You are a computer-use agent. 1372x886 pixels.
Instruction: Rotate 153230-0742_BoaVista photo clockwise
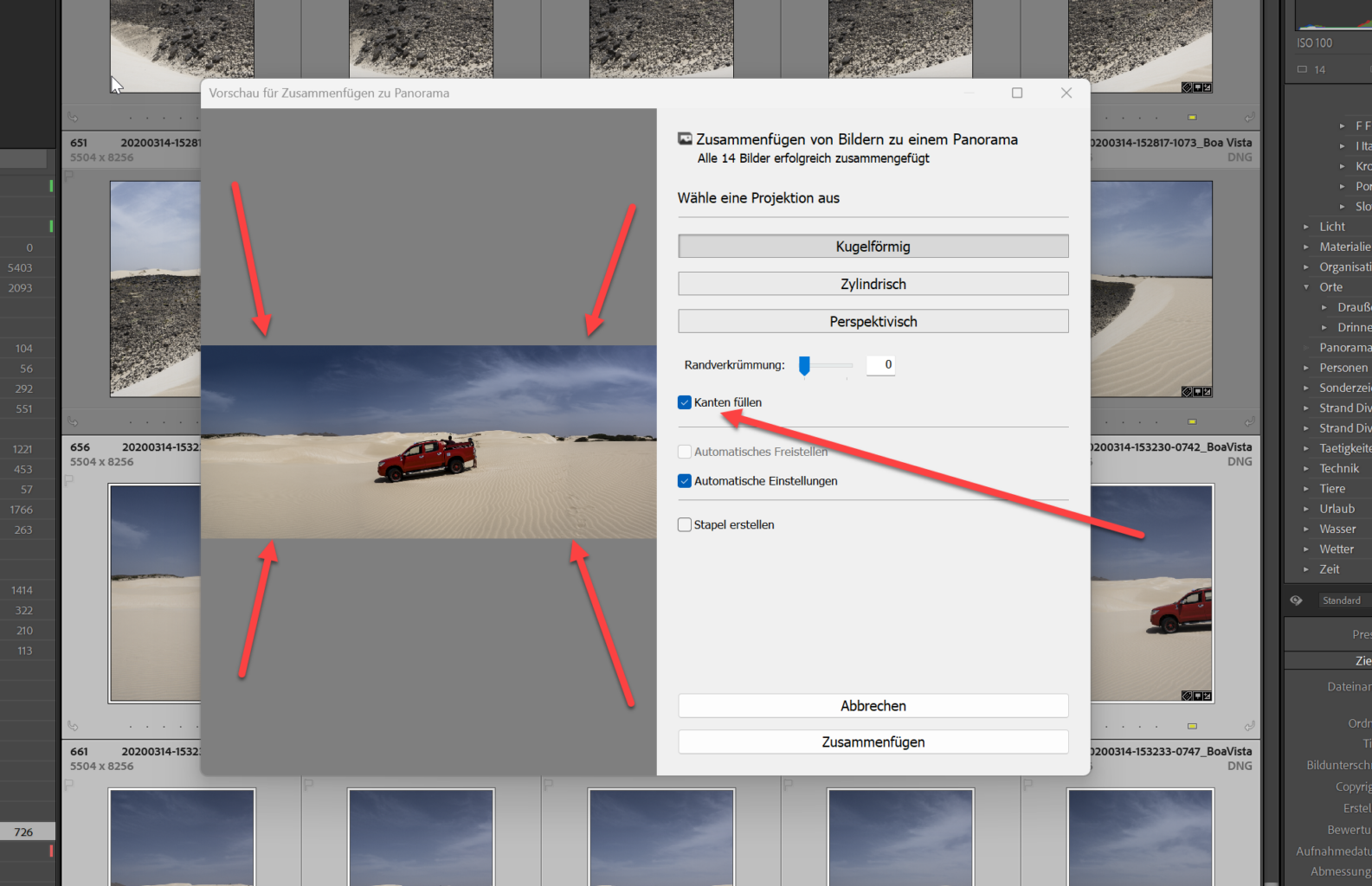tap(1249, 726)
